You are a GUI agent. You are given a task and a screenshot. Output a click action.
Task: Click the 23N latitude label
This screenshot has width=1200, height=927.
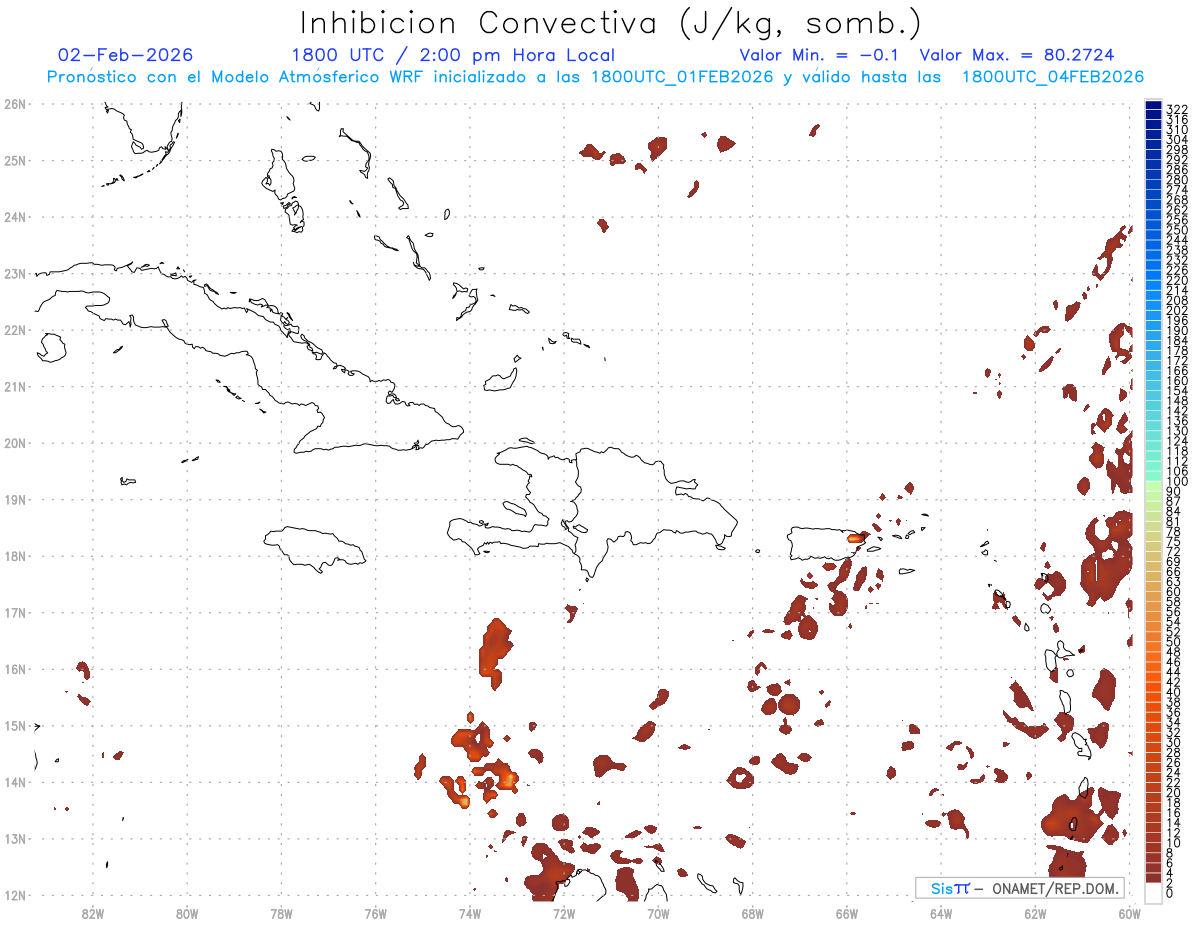[14, 273]
